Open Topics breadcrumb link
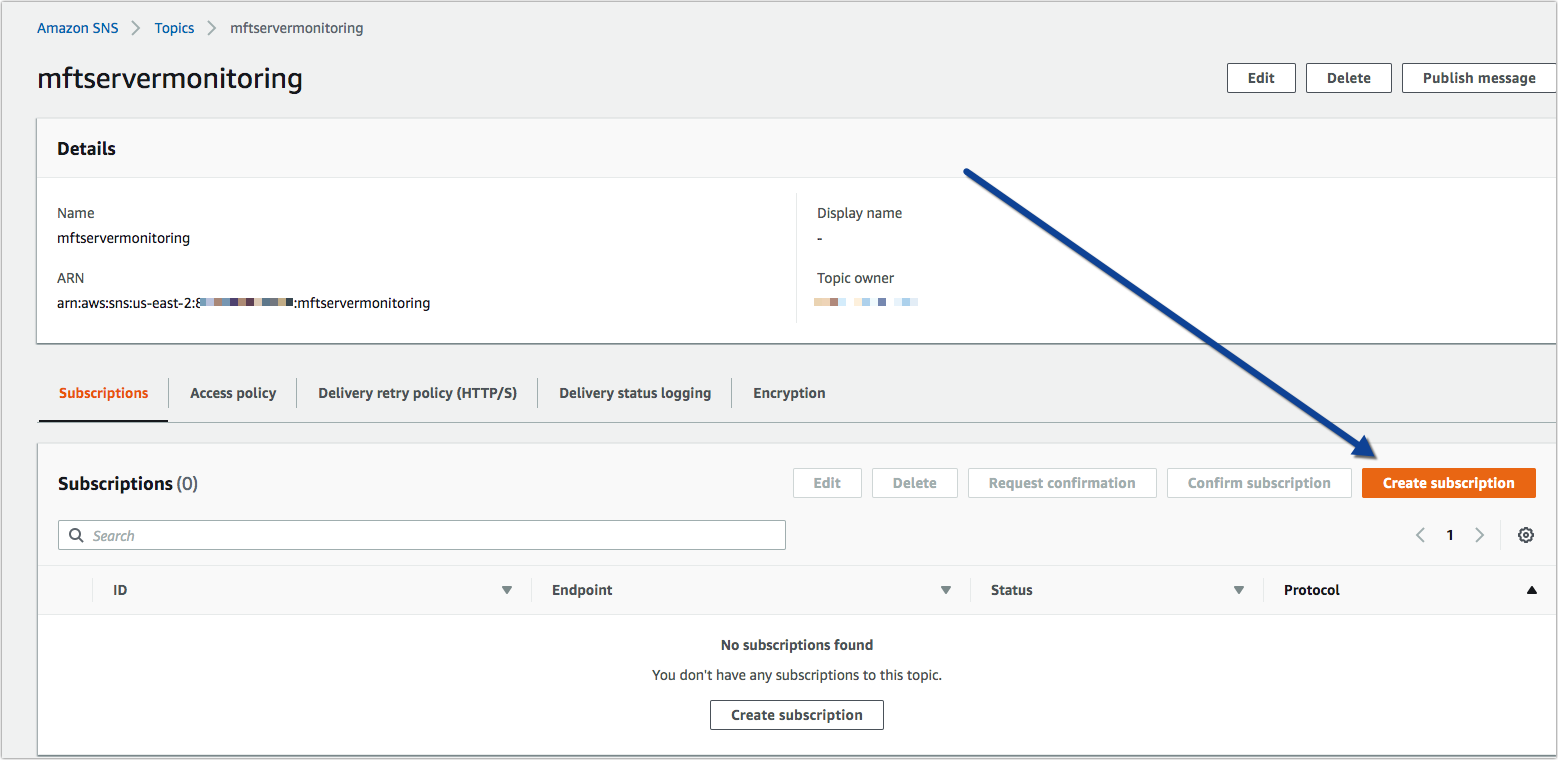 174,28
